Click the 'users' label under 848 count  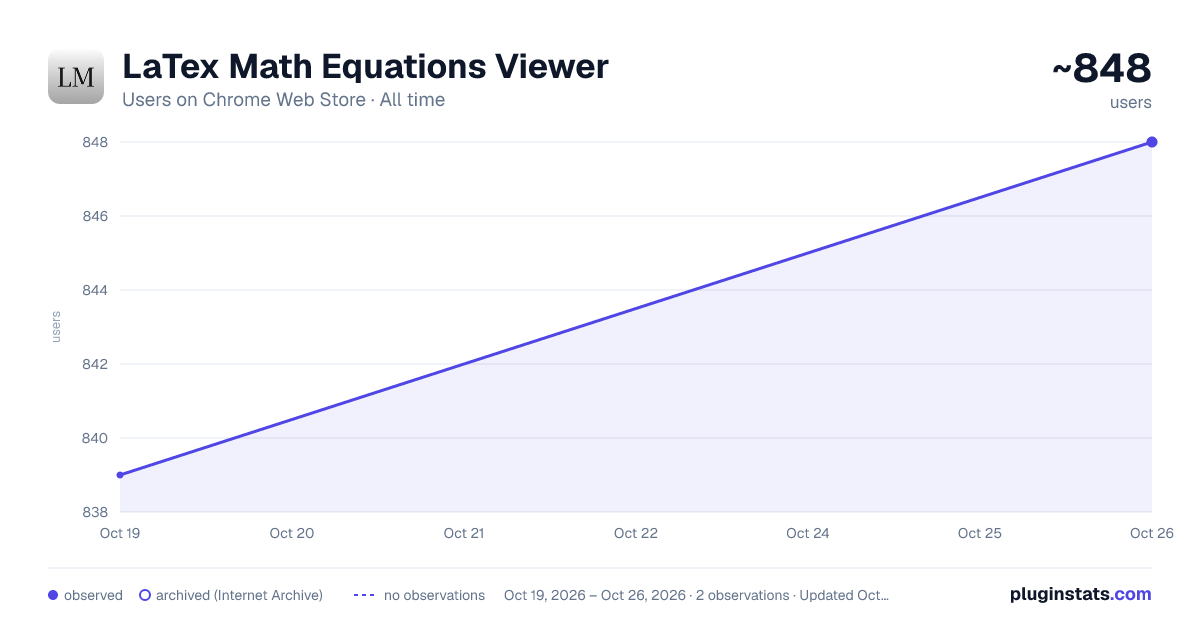pyautogui.click(x=1131, y=102)
